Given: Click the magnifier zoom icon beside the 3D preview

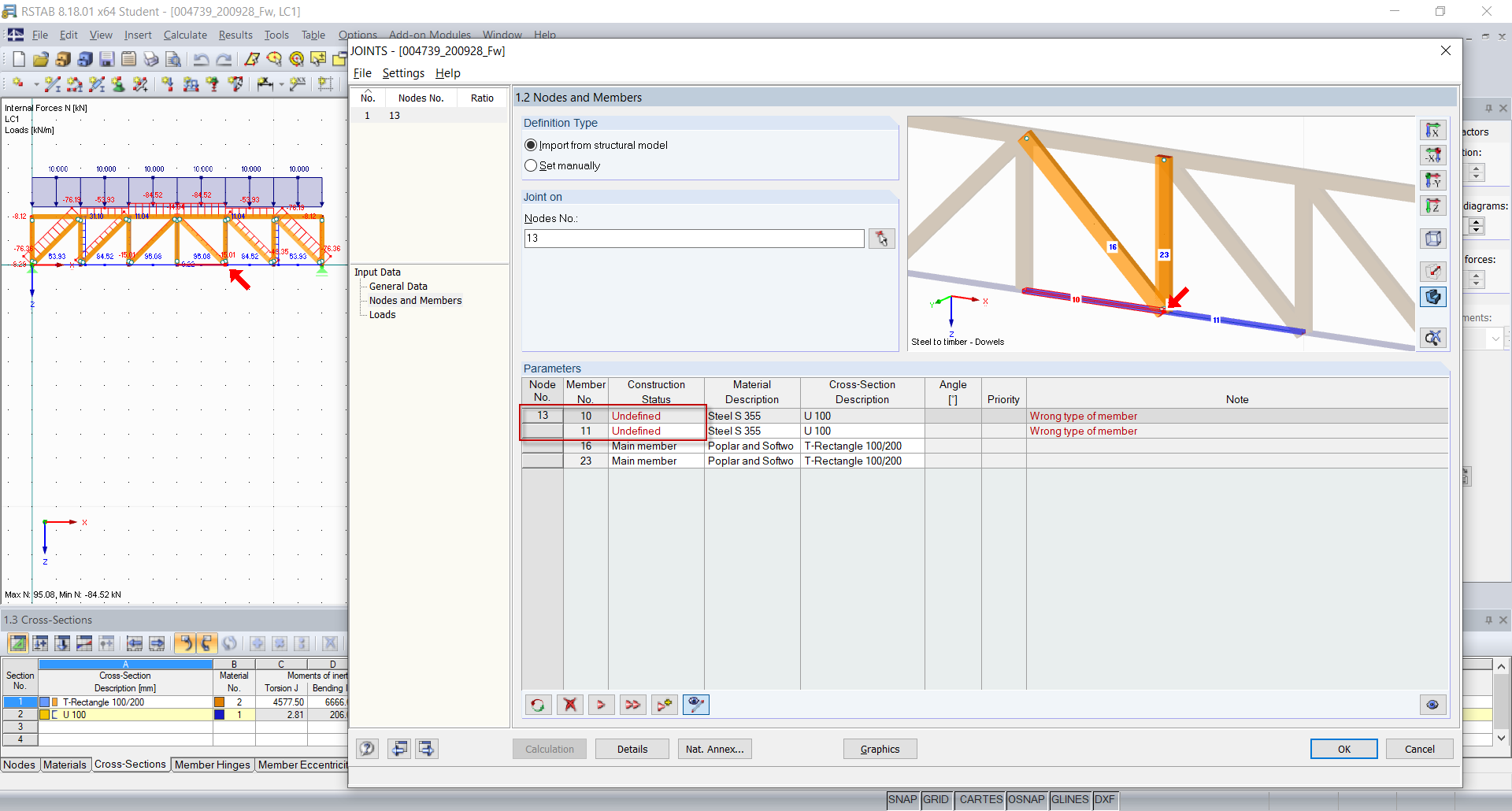Looking at the screenshot, I should 1433,338.
